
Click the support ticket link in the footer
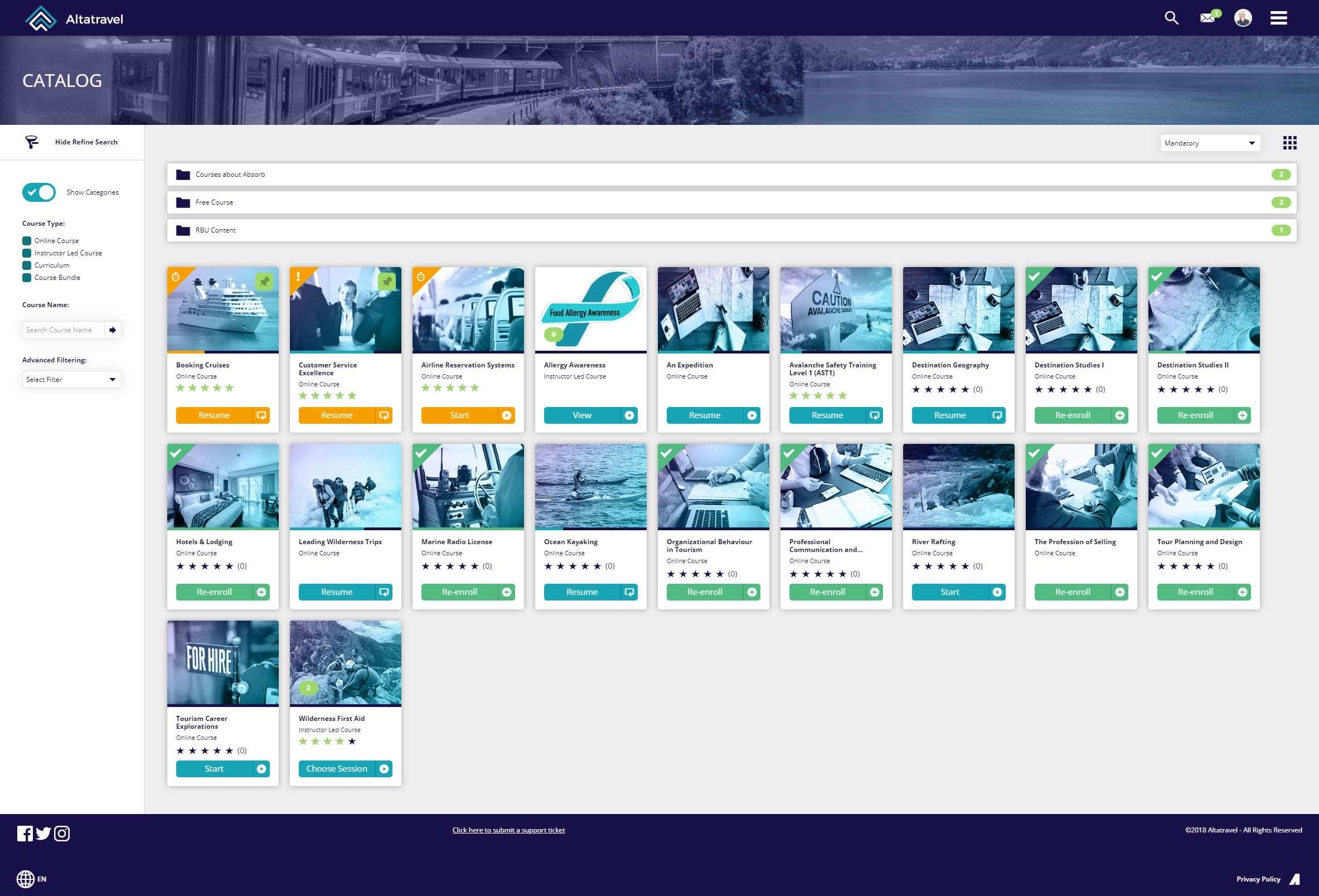coord(508,830)
